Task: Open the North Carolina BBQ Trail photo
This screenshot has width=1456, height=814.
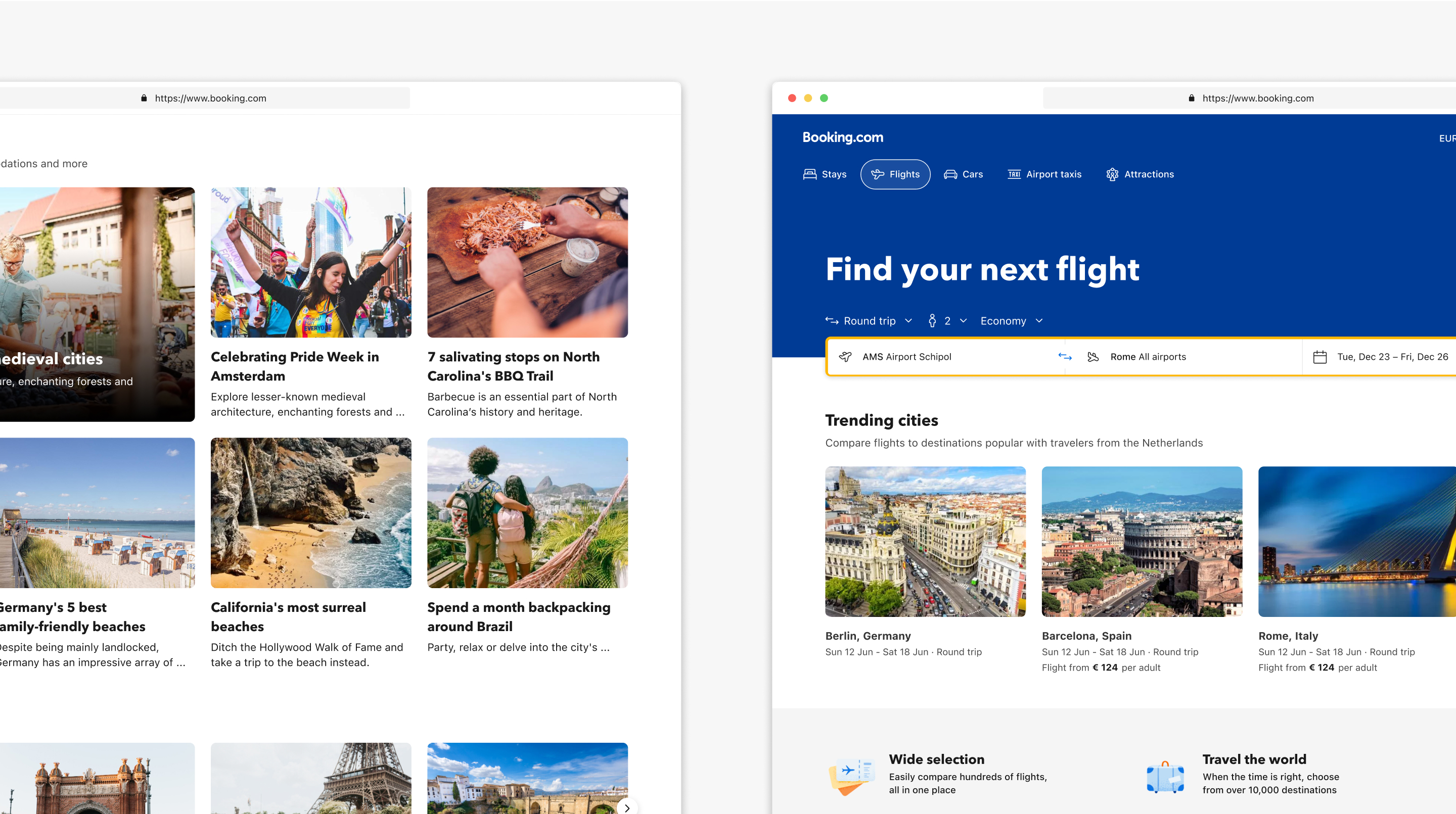Action: click(x=527, y=262)
